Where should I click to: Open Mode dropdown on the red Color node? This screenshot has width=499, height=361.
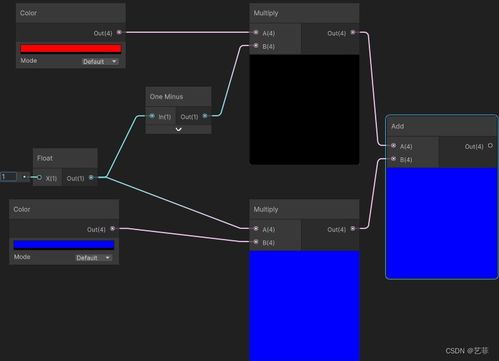click(100, 61)
